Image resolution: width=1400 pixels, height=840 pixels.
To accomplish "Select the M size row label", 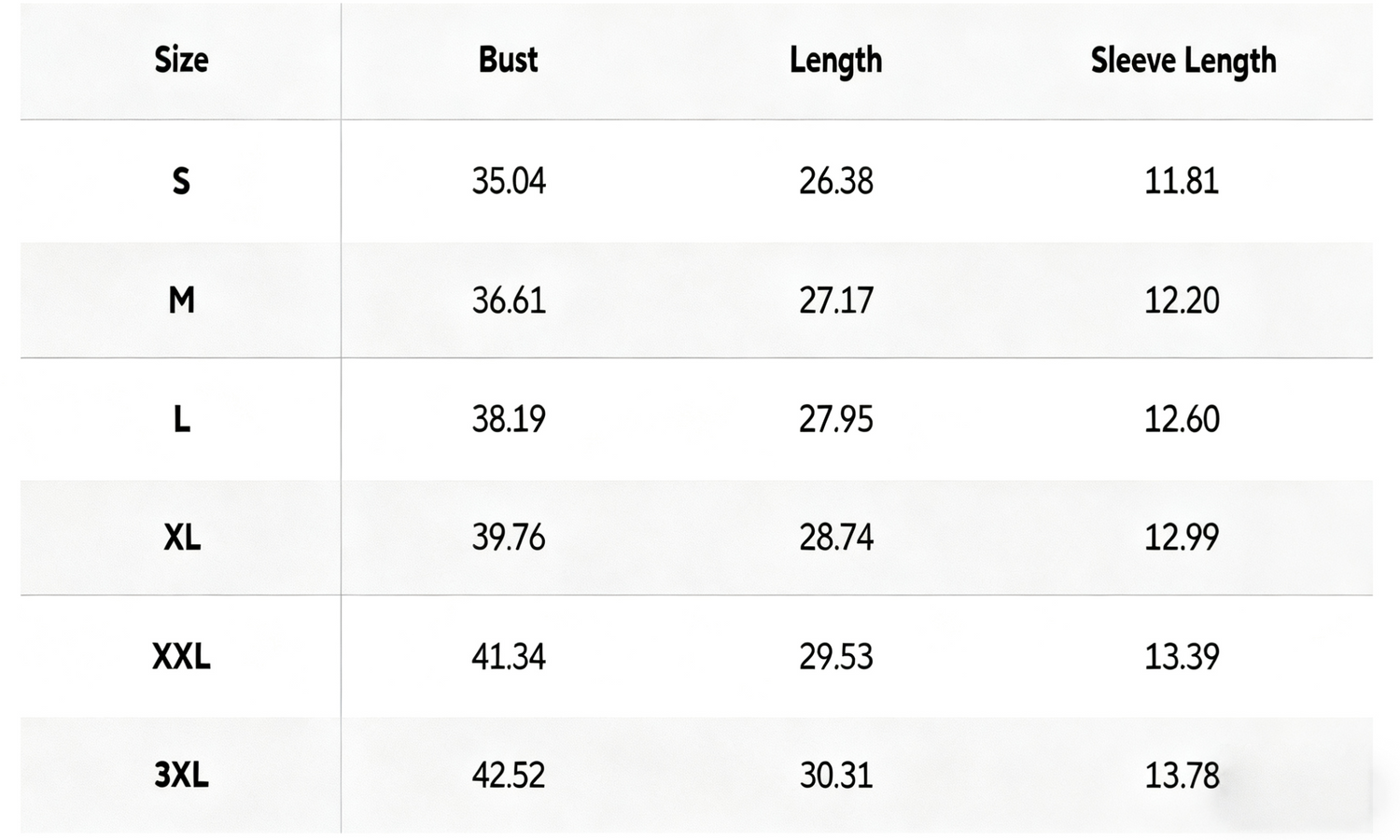I will (181, 301).
